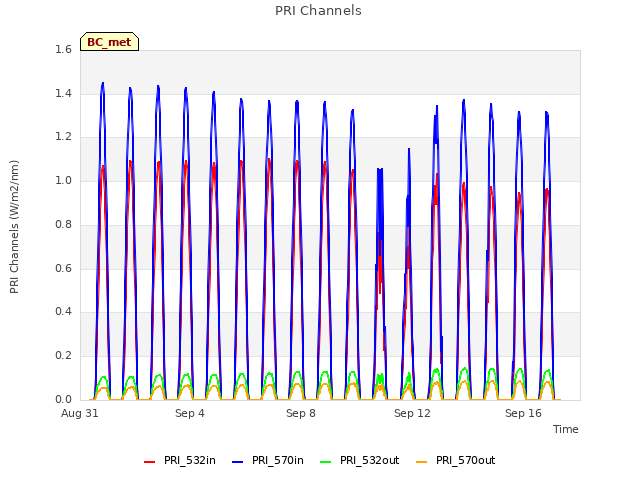The height and width of the screenshot is (480, 640).
Task: Click the isolated blue spike reaching 1.15 before Sep 12
Action: point(409,149)
